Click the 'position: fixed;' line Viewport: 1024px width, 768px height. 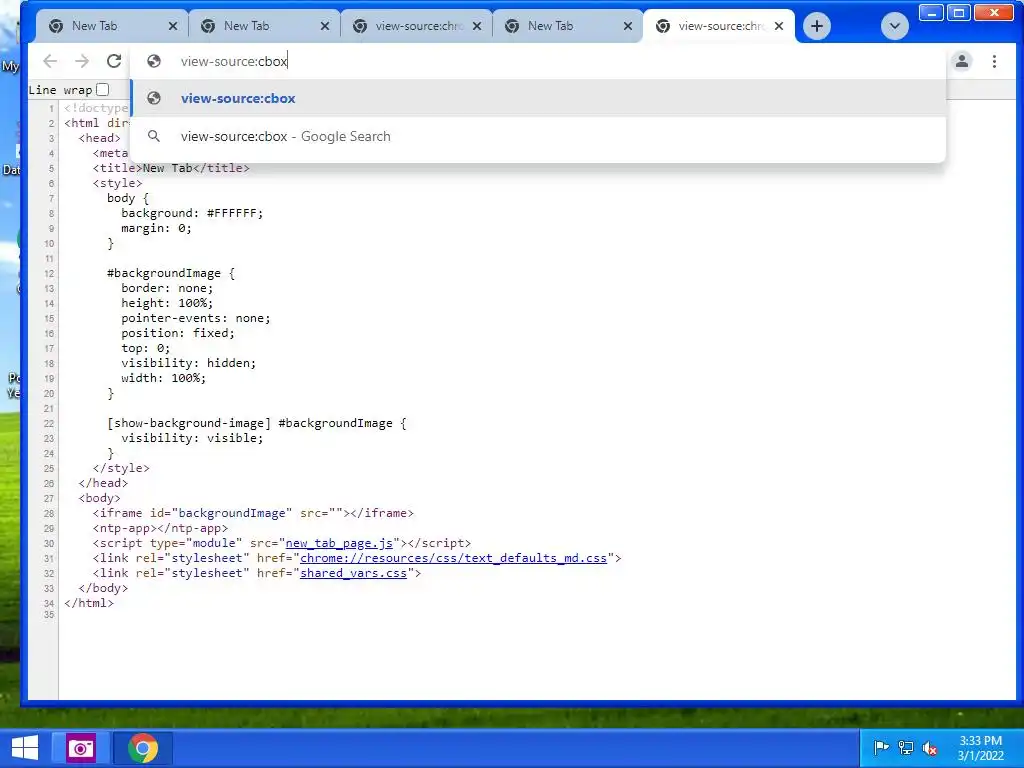click(178, 333)
